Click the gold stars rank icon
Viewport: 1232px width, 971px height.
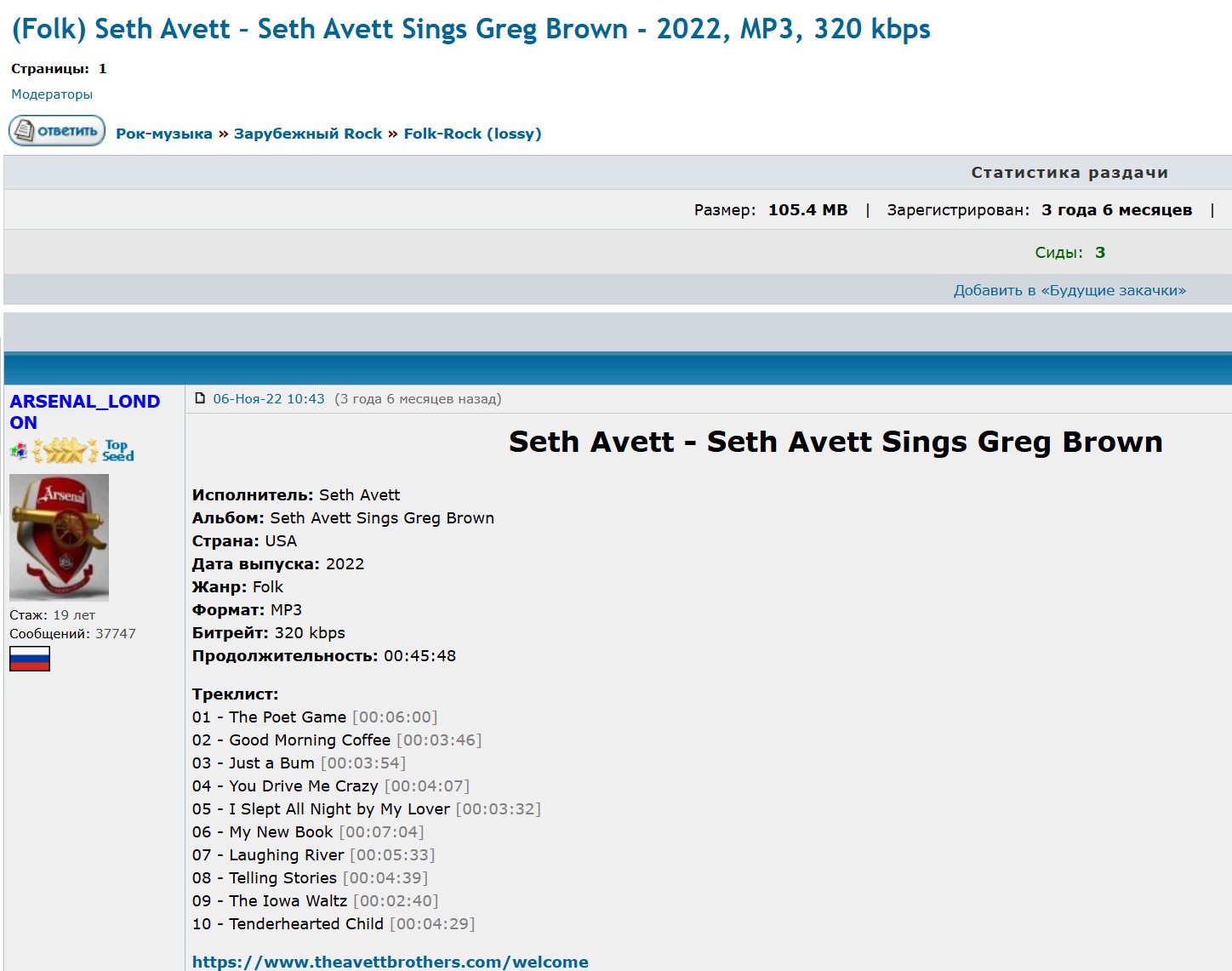[x=65, y=450]
